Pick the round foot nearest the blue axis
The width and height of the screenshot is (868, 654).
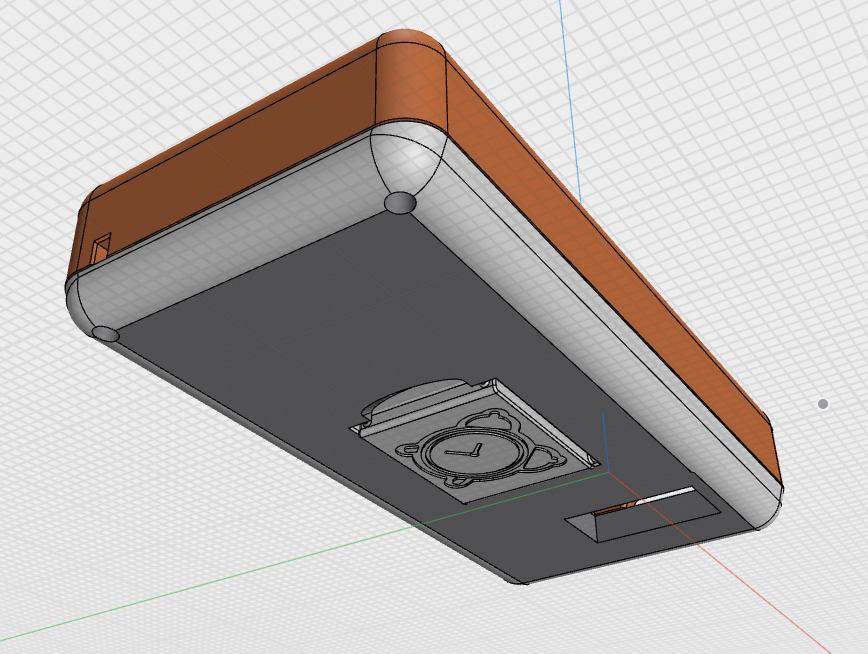point(400,203)
